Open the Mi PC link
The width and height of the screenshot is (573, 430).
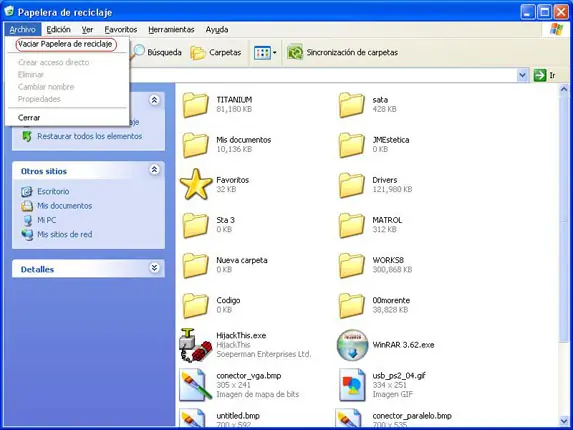[47, 220]
